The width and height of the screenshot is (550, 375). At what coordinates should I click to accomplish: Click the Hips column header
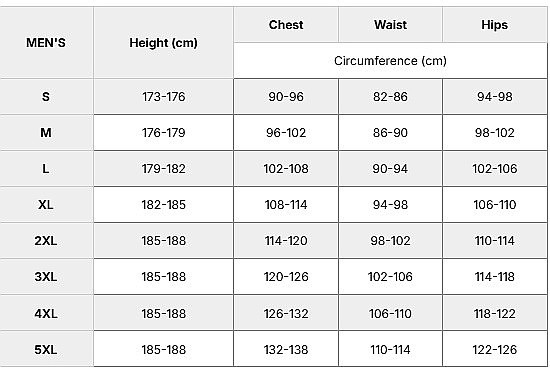(x=495, y=25)
